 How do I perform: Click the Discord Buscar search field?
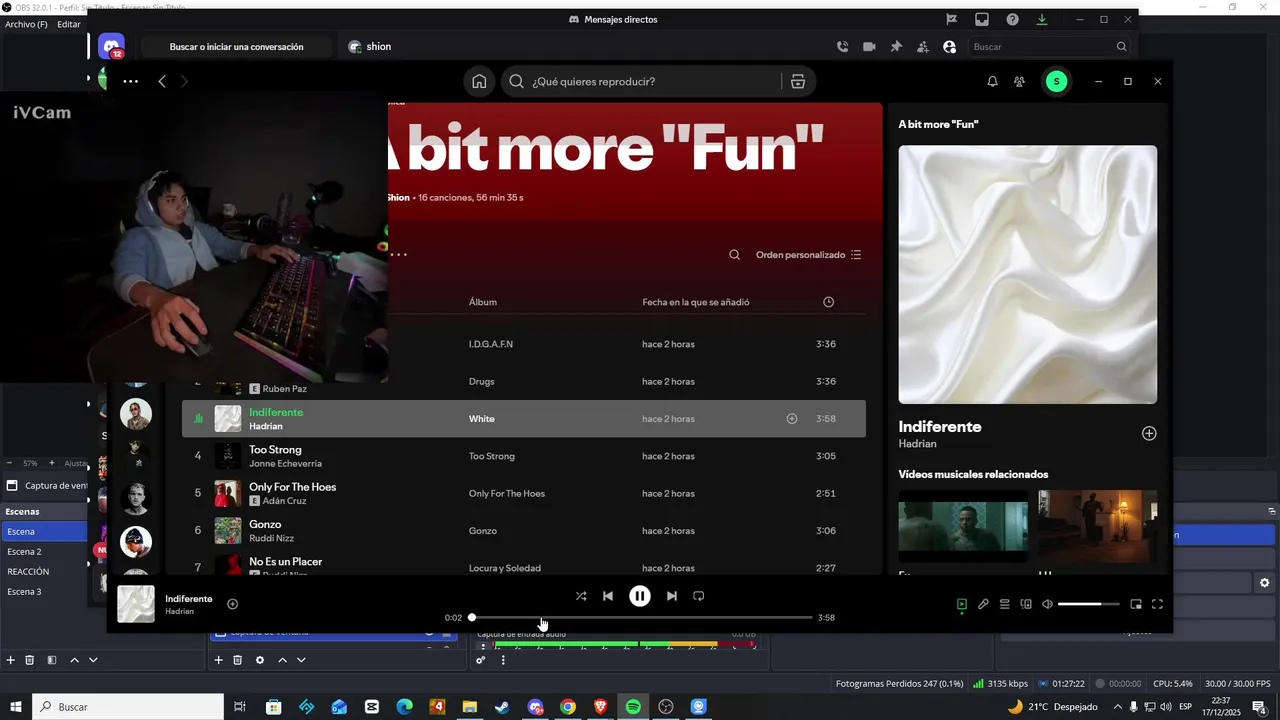[1050, 47]
